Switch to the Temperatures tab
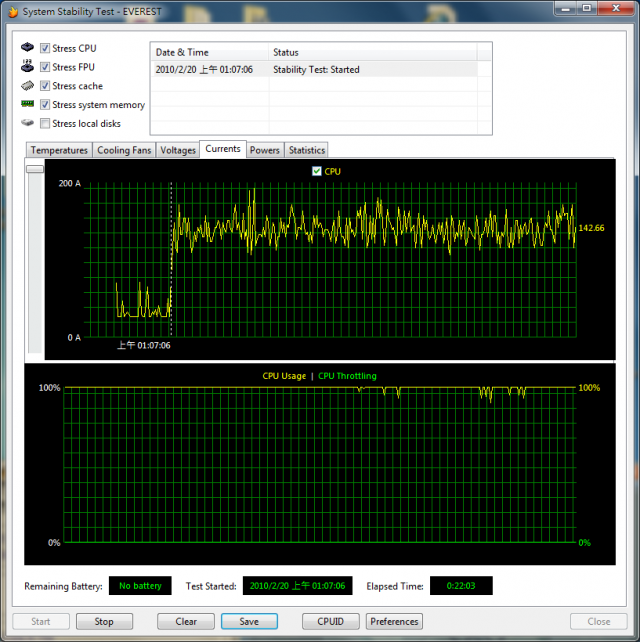 pyautogui.click(x=59, y=150)
